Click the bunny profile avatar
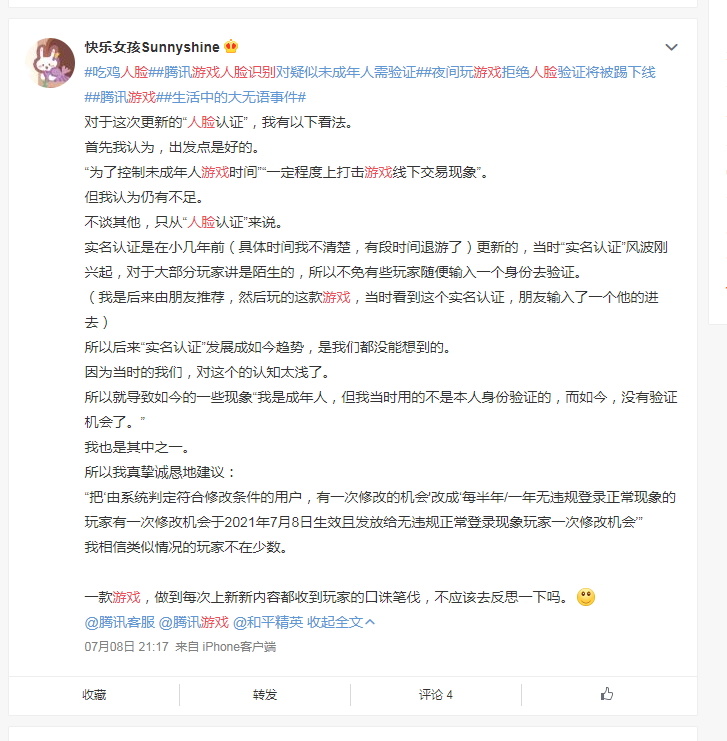The width and height of the screenshot is (727, 741). pos(50,63)
